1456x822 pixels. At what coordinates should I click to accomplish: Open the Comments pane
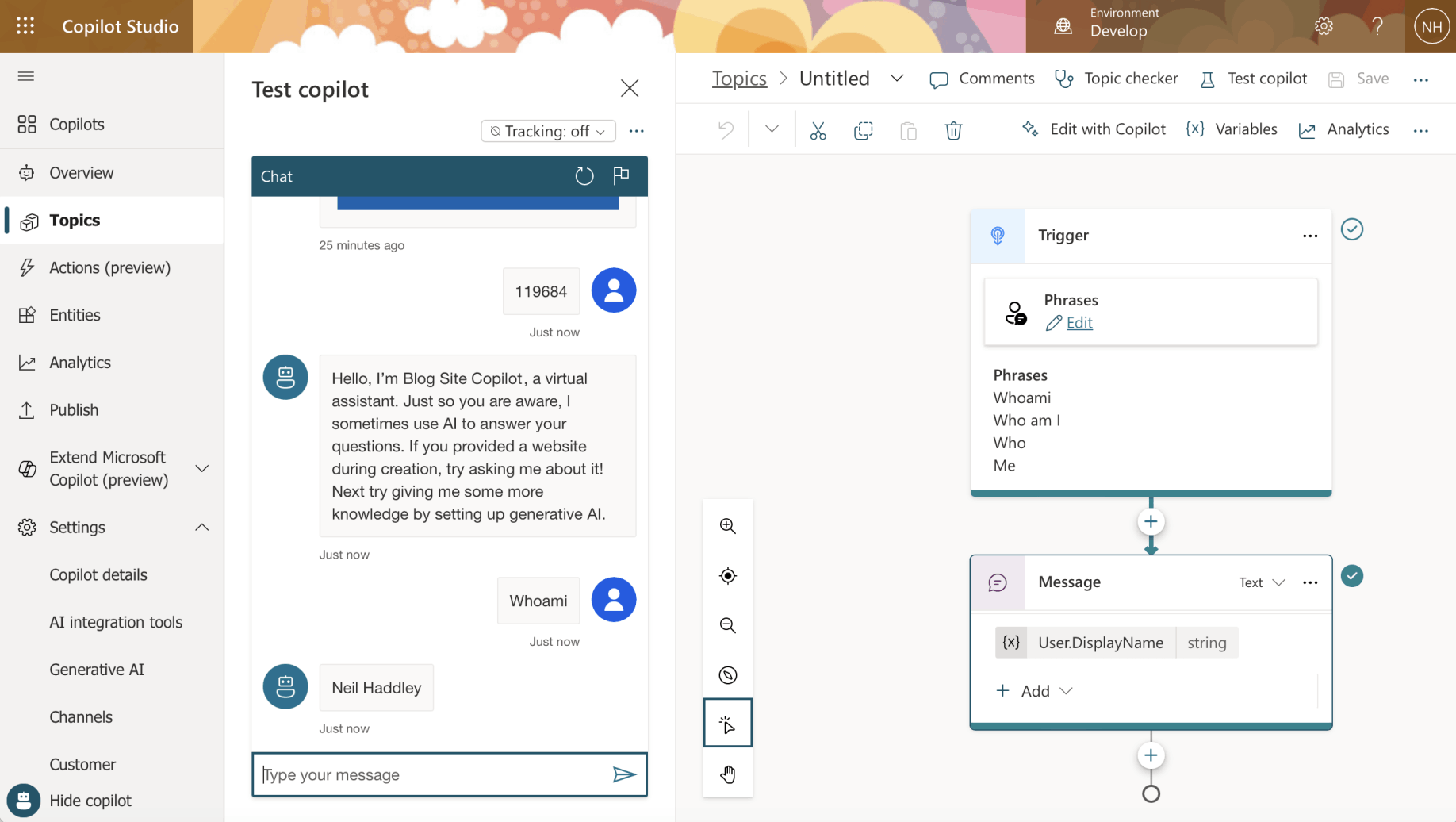[x=982, y=79]
